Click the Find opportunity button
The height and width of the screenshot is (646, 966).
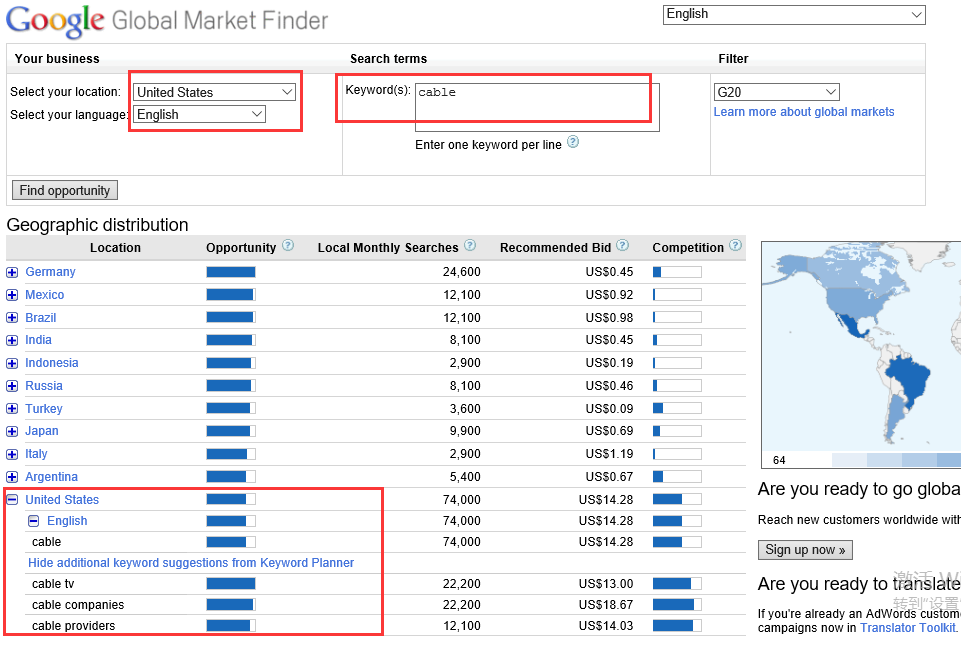pos(65,190)
